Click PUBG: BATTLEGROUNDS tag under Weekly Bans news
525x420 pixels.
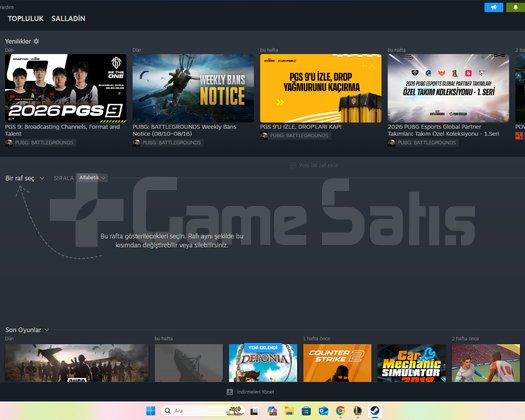(167, 142)
